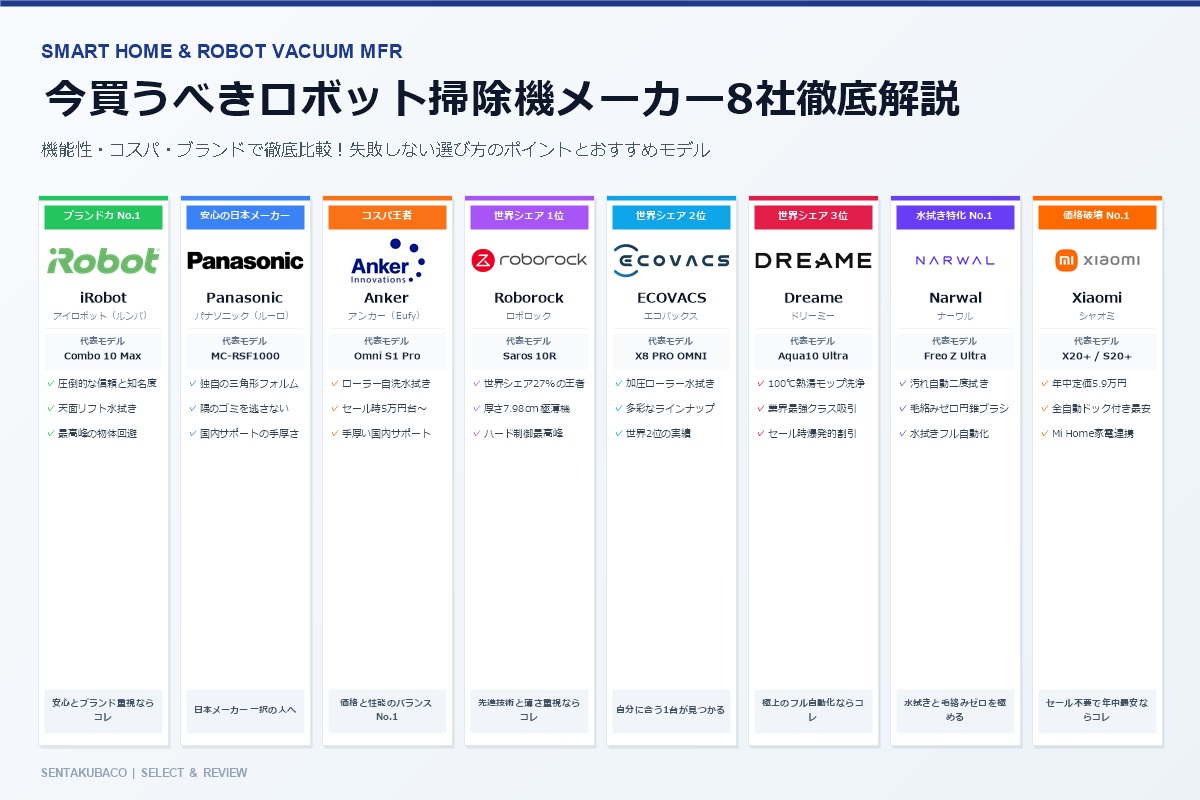
Task: Click the Roborock brand name heading
Action: coord(529,298)
